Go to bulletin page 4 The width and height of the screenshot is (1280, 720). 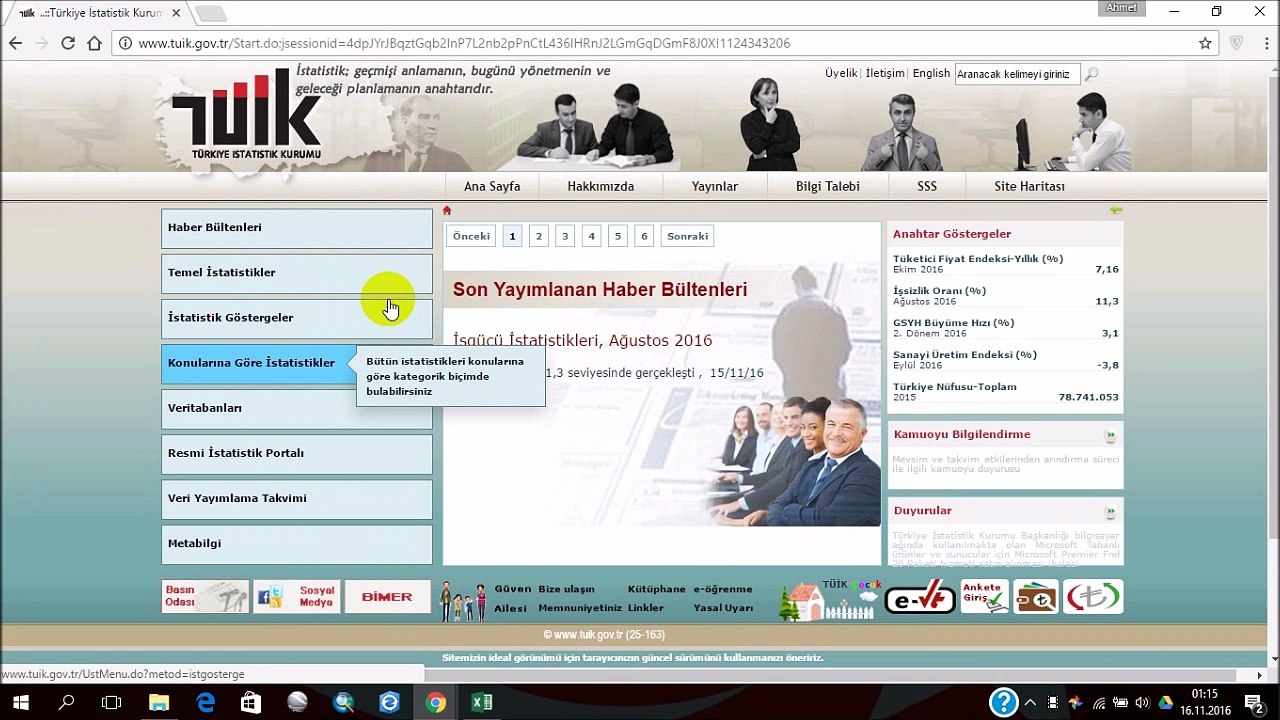click(591, 236)
